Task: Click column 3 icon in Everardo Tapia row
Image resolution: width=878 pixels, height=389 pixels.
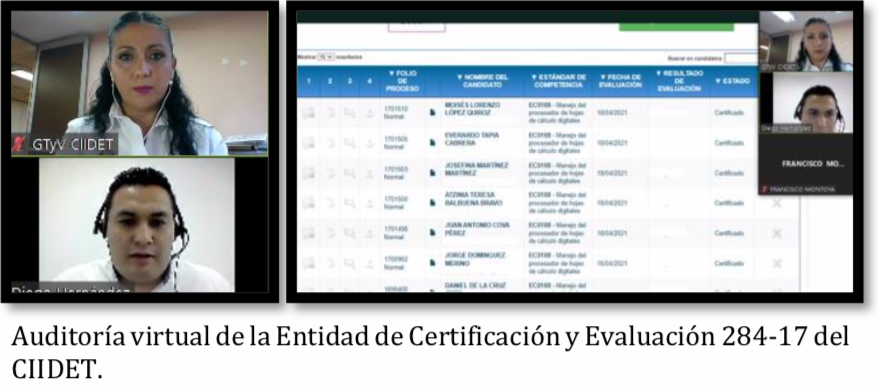Action: point(349,143)
